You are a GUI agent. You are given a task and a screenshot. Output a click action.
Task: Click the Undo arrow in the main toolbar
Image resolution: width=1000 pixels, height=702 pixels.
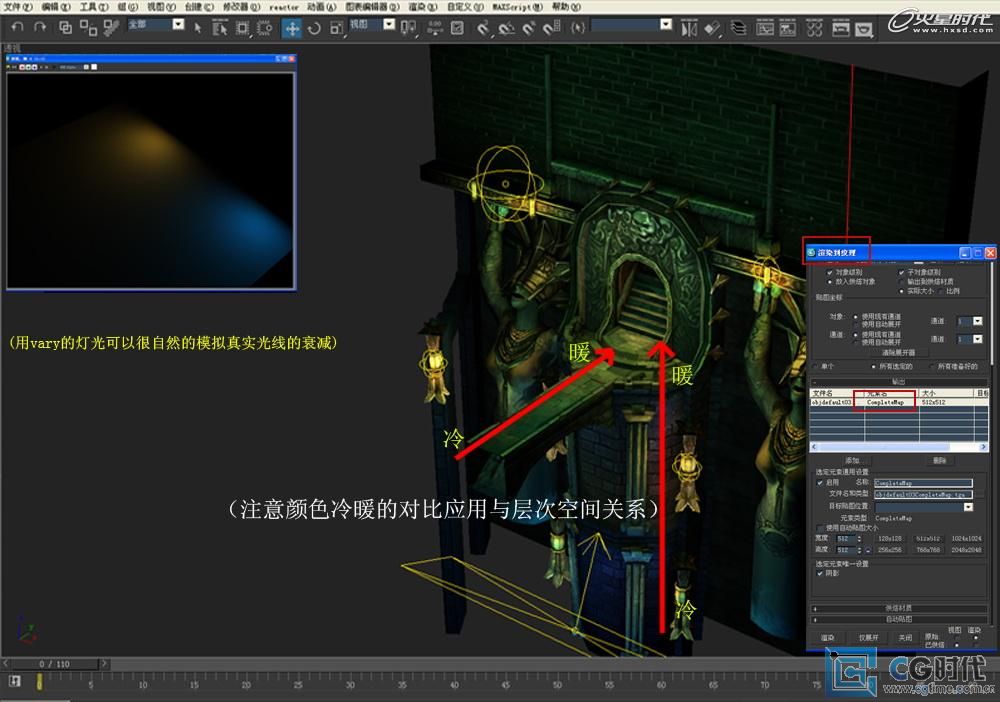(17, 27)
